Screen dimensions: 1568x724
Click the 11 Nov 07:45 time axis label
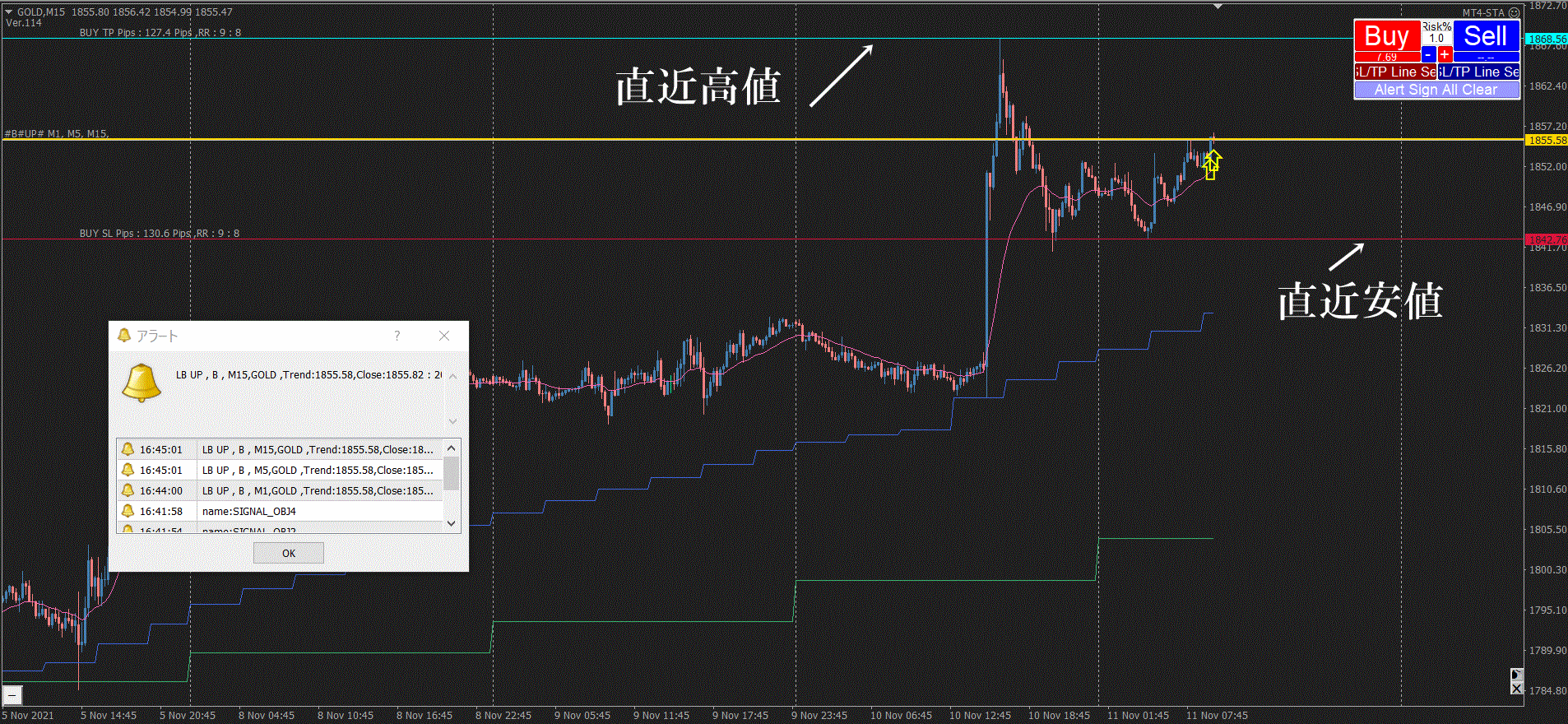(x=1217, y=716)
